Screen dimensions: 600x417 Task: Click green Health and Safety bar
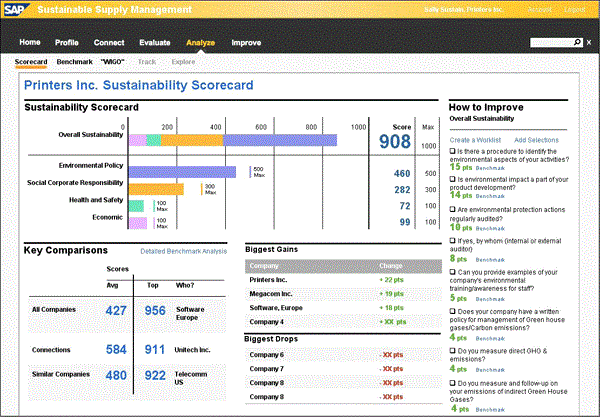136,206
